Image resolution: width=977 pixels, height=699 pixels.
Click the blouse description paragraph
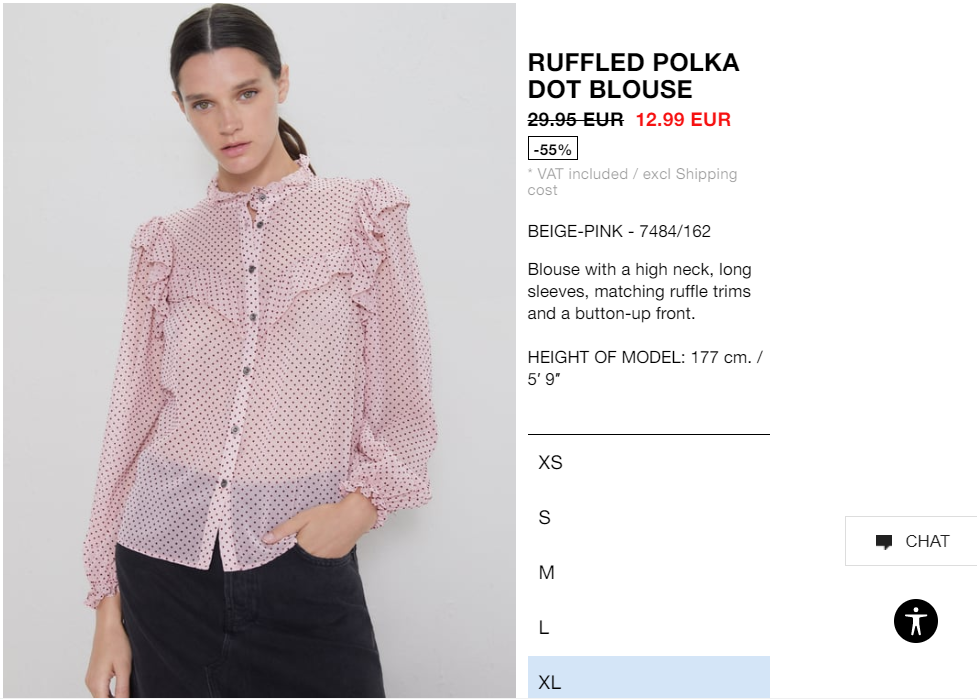pyautogui.click(x=639, y=291)
